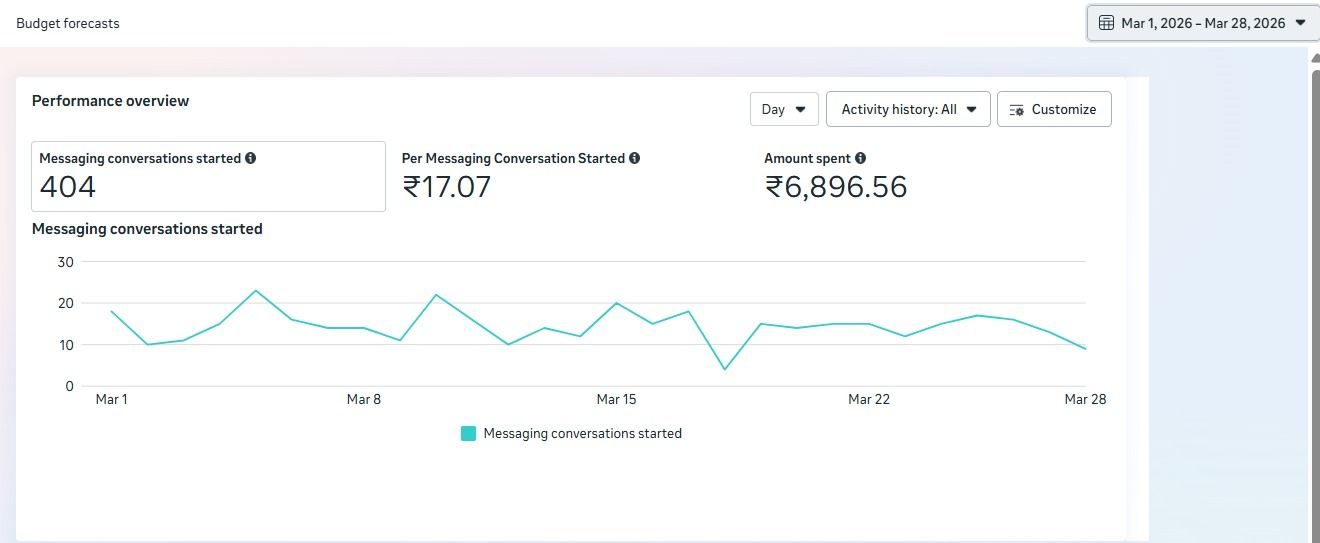Click the Mar 28 axis label

point(1085,399)
